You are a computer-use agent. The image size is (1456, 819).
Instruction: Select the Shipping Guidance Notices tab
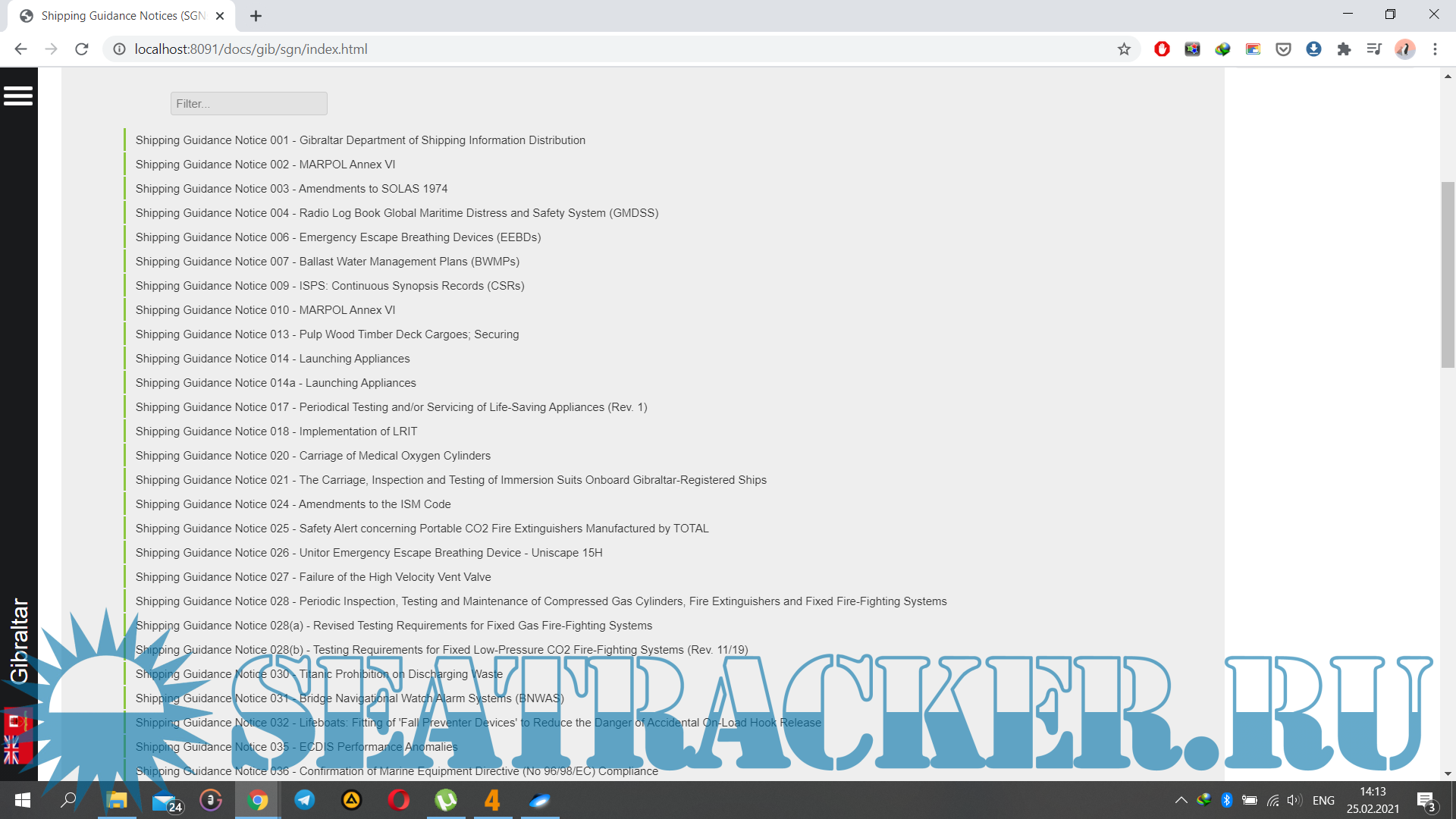click(121, 16)
